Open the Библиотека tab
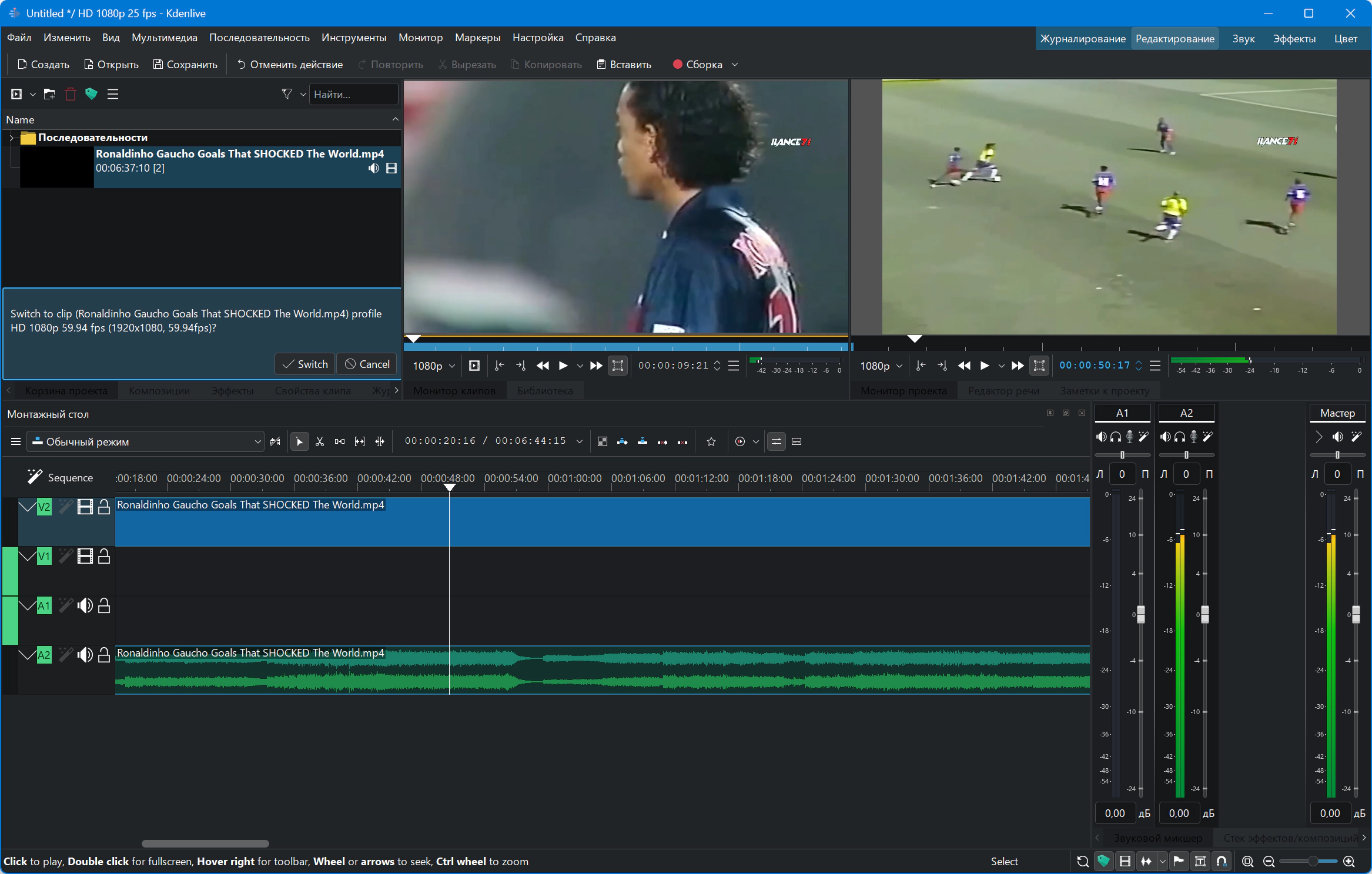Viewport: 1372px width, 874px height. tap(545, 391)
